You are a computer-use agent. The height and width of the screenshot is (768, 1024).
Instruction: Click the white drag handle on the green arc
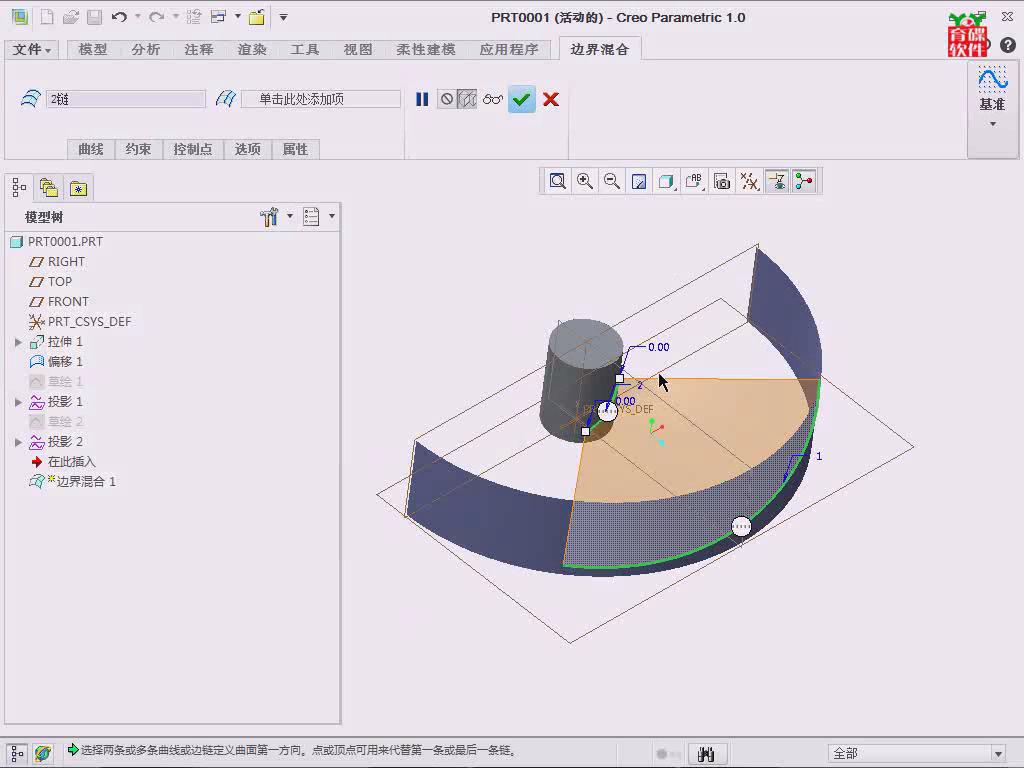pyautogui.click(x=741, y=526)
